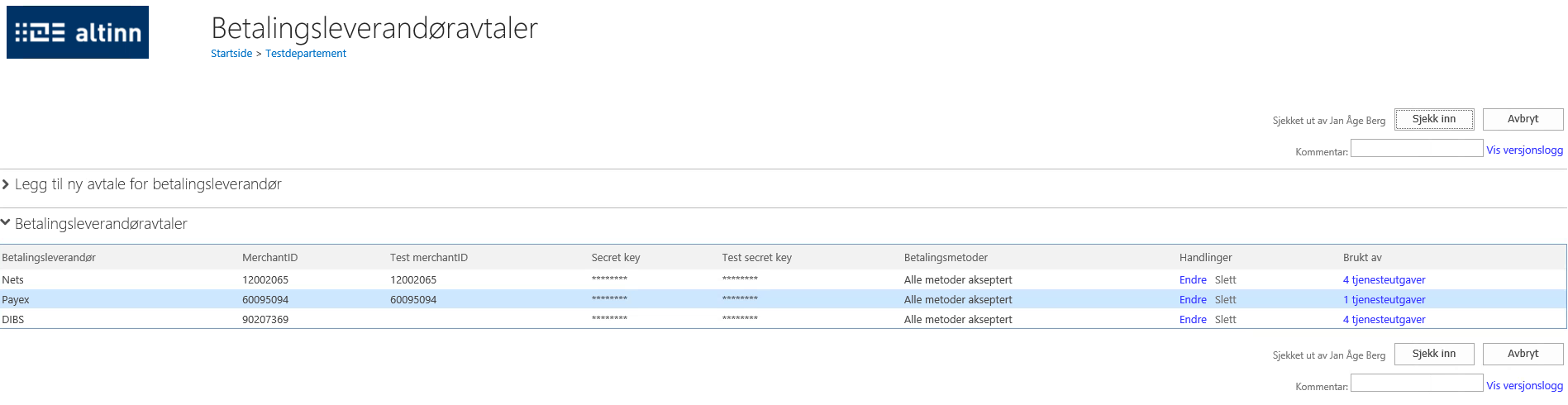
Task: Open Nets 4 tjenesteutgaver link
Action: [x=1385, y=280]
